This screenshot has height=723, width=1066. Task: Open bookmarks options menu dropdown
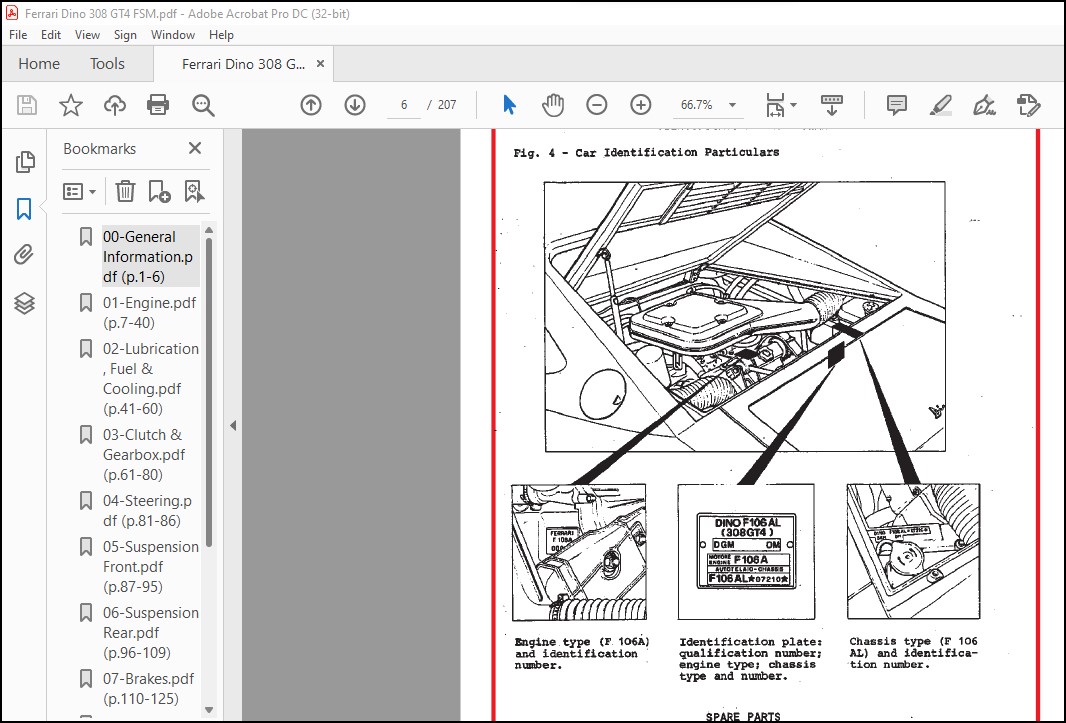click(x=79, y=192)
